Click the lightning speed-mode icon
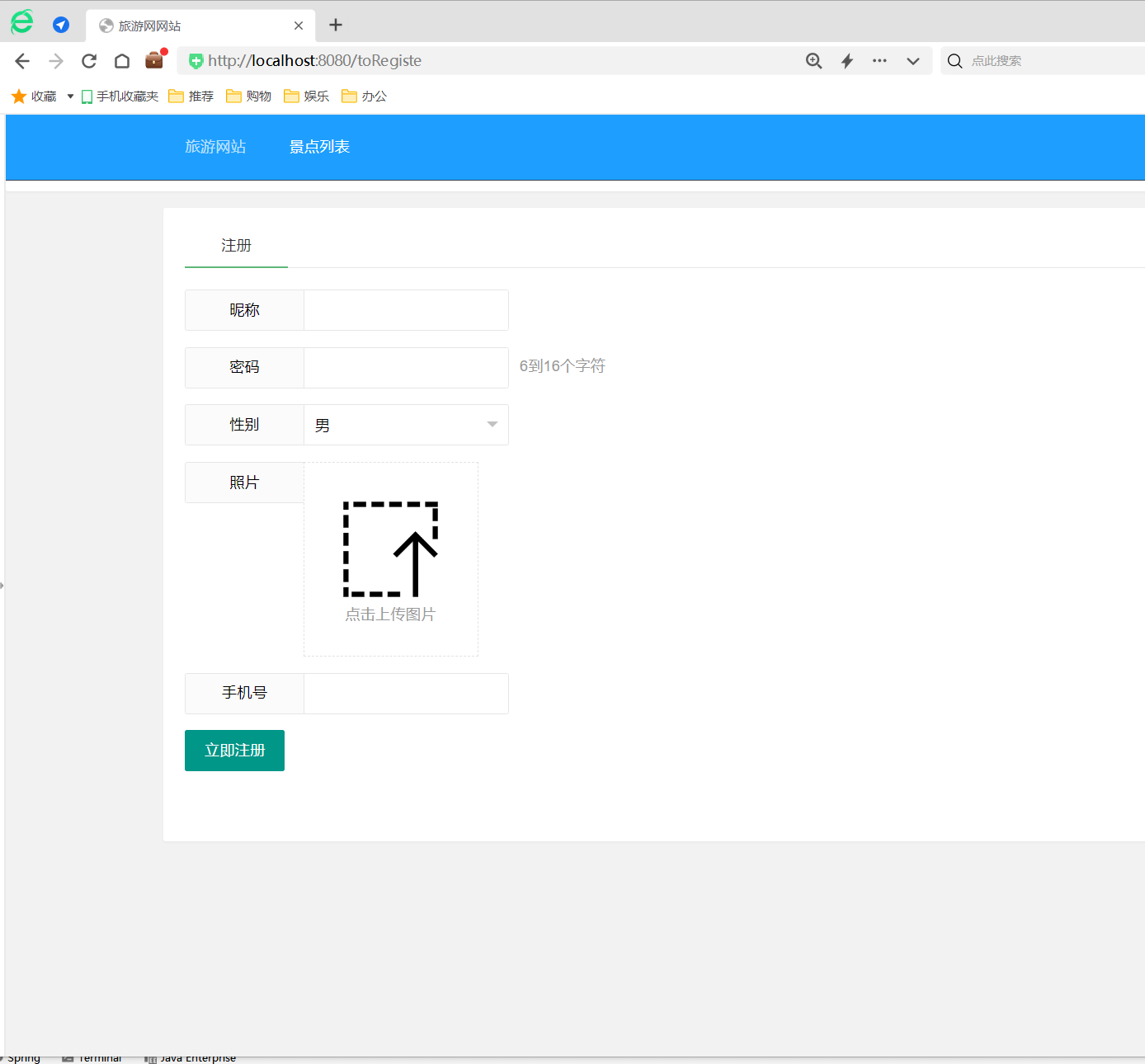This screenshot has width=1145, height=1064. coord(846,60)
